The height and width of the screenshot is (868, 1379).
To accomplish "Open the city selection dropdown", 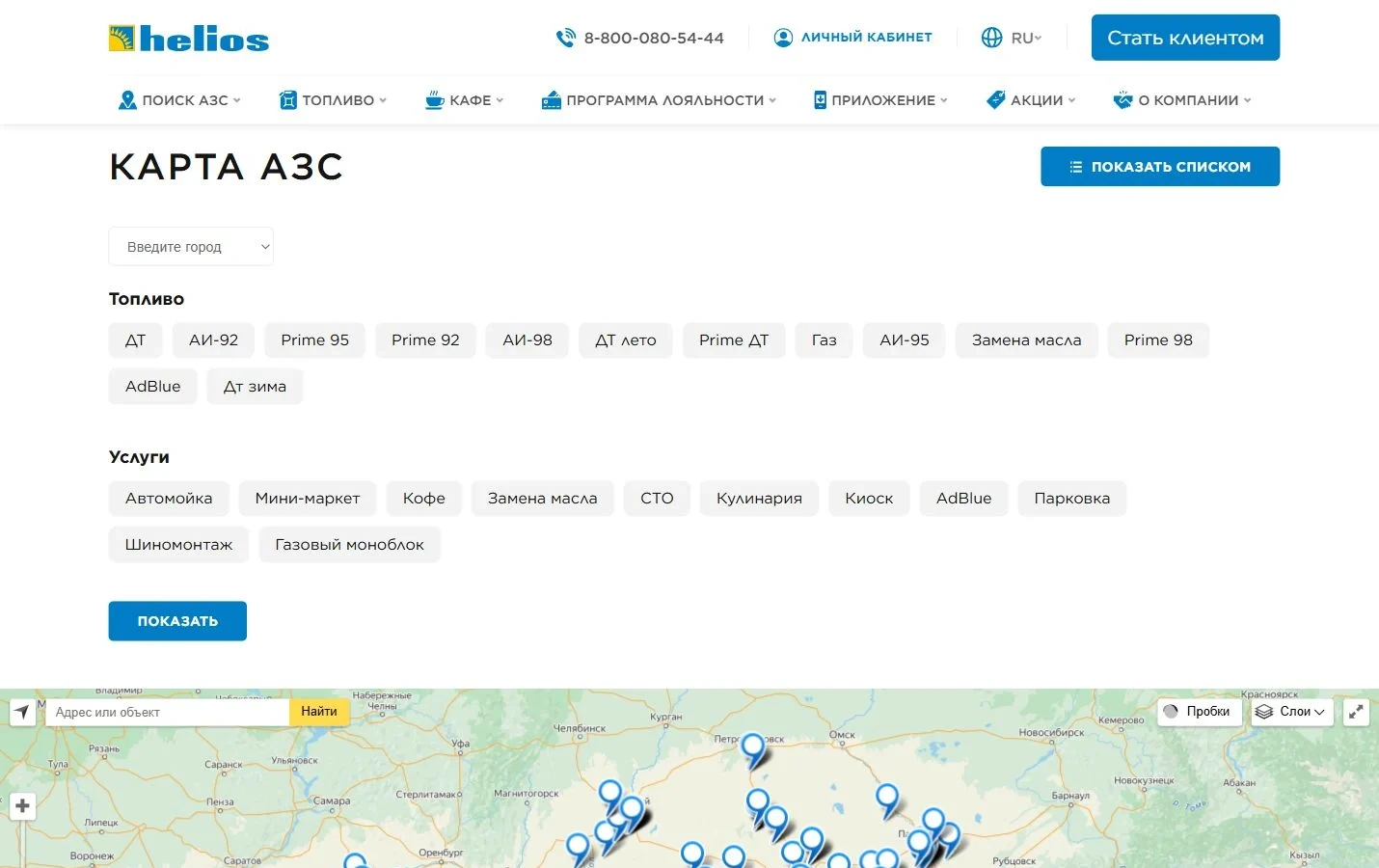I will (x=191, y=247).
